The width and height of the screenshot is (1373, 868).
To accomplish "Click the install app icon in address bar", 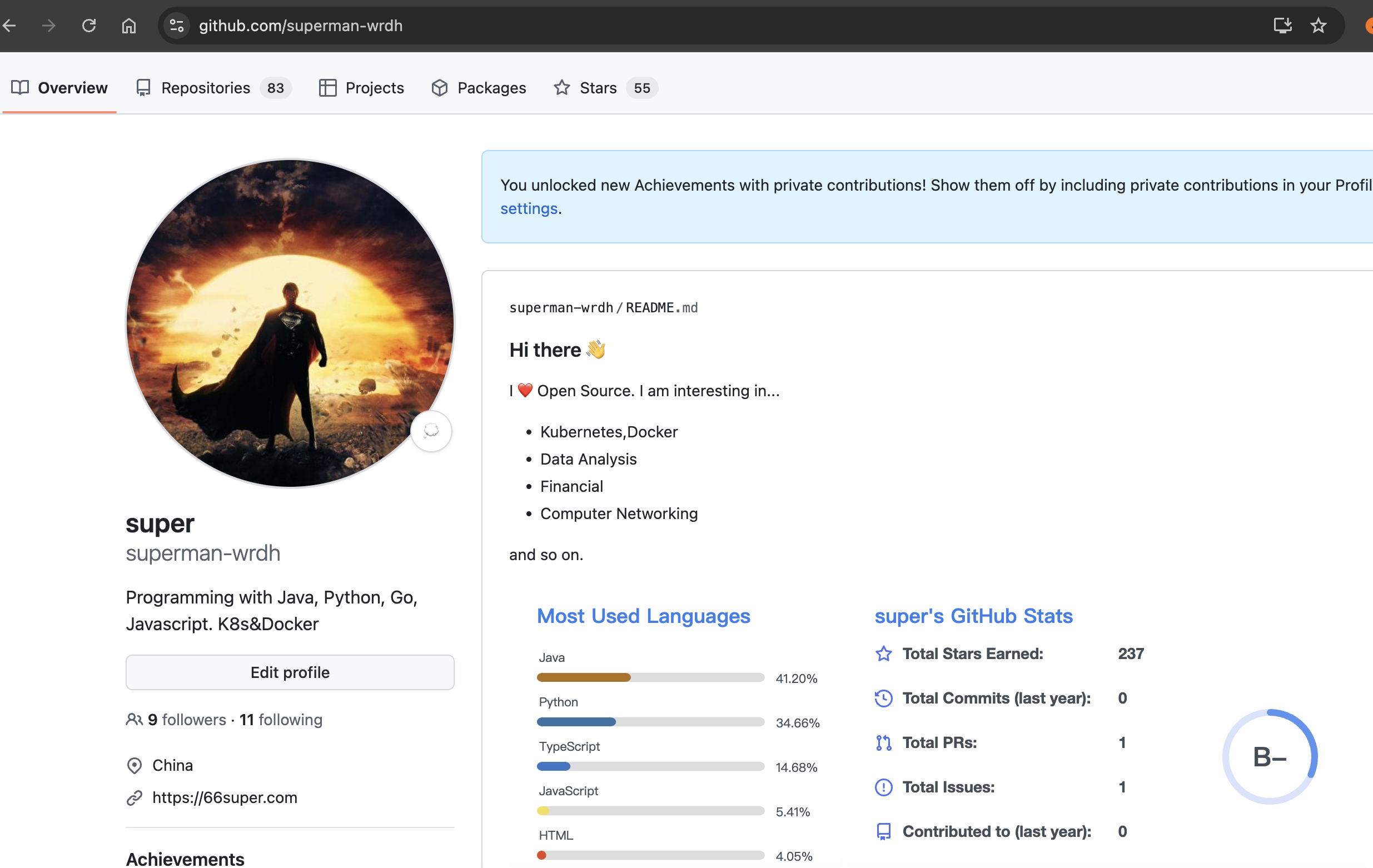I will [x=1282, y=26].
